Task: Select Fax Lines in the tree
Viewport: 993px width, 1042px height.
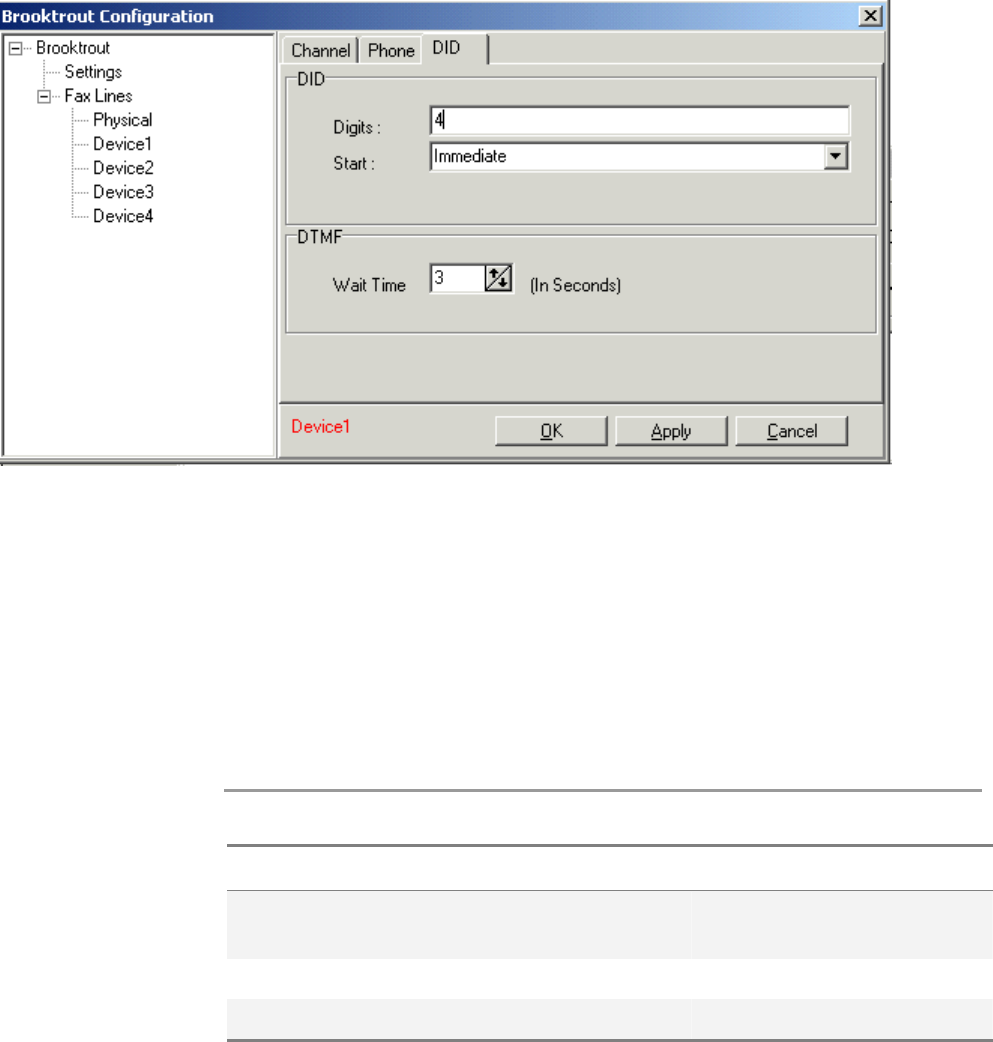Action: coord(98,96)
